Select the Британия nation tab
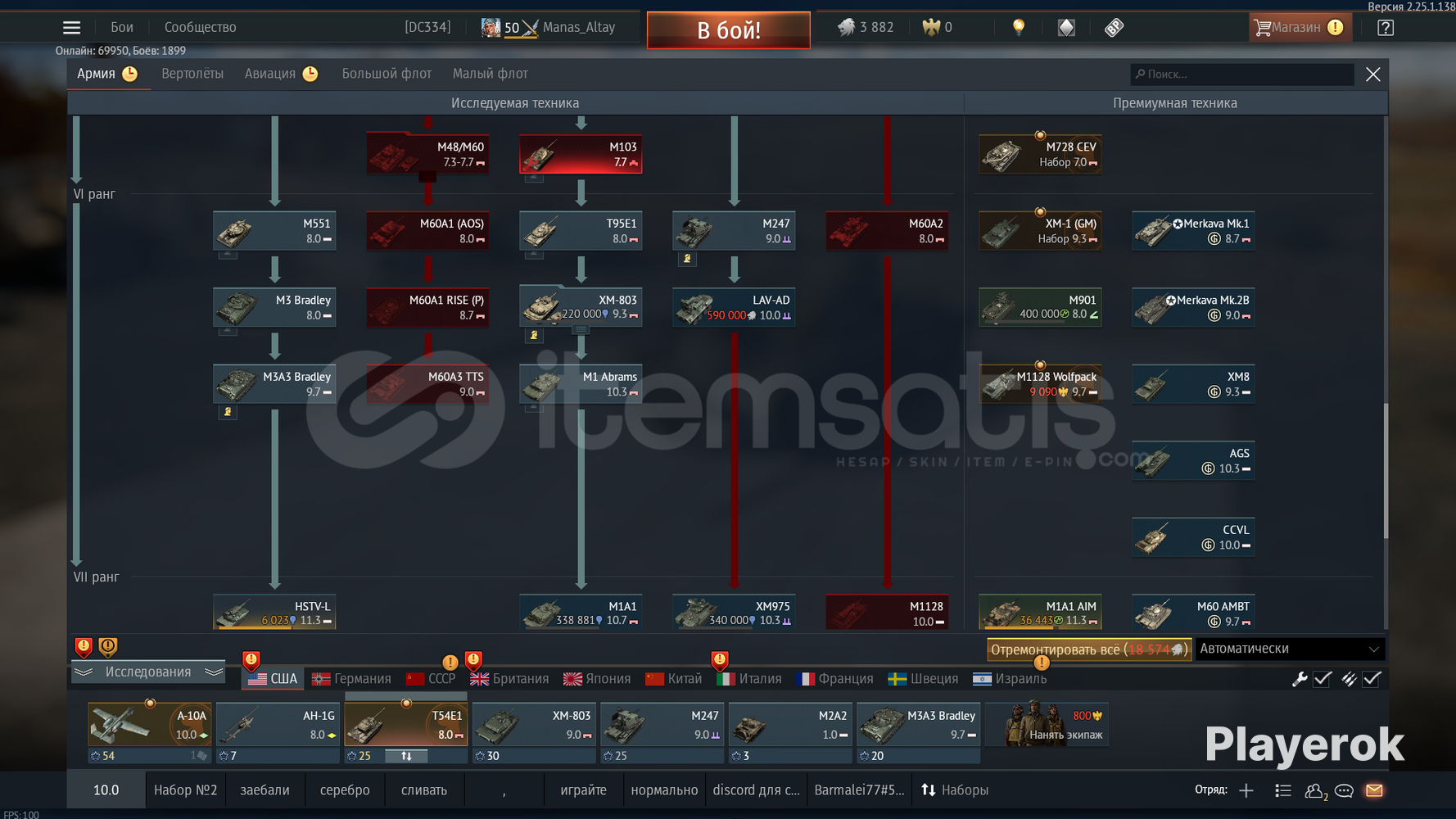 point(509,679)
